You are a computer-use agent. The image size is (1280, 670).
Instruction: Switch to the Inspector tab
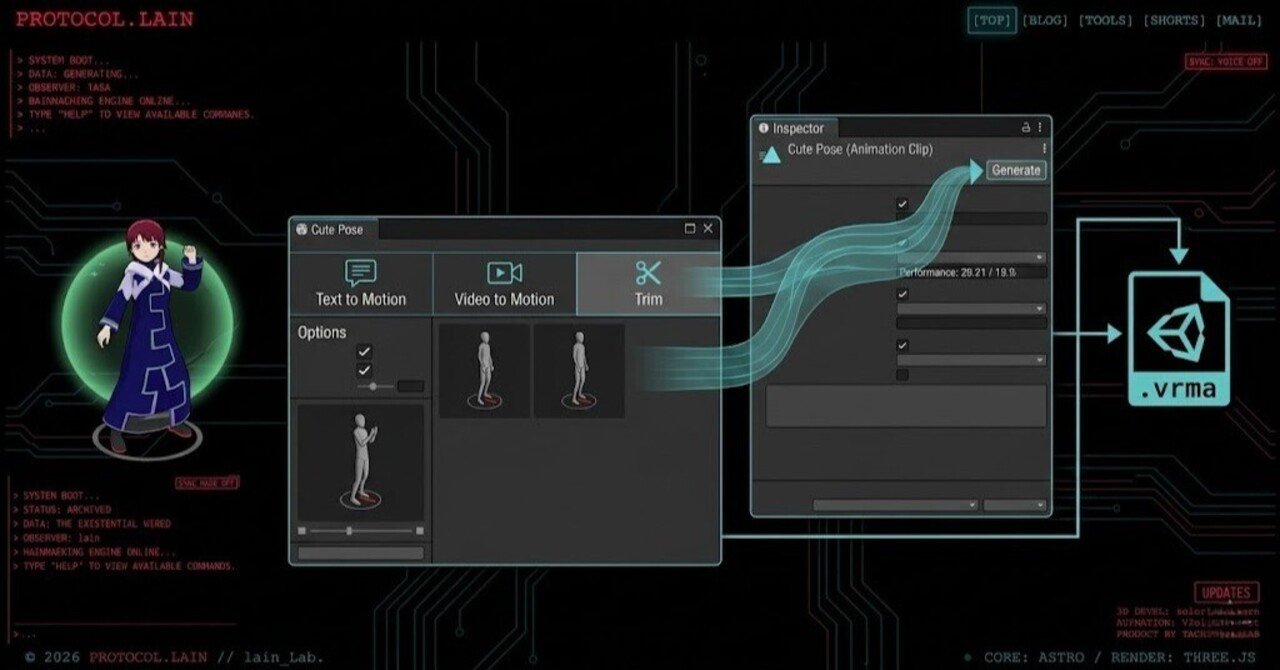coord(796,128)
